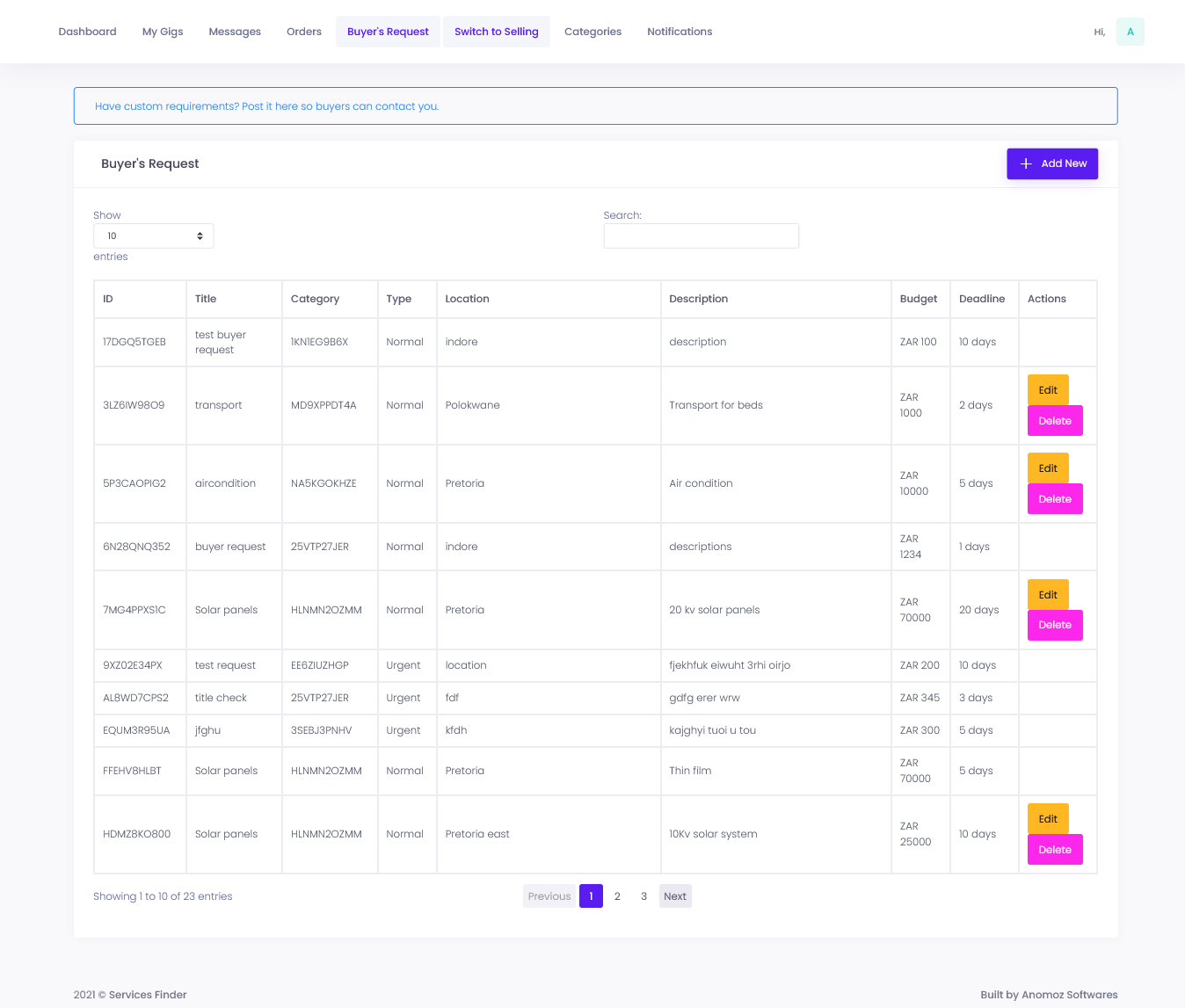Click the profile avatar in the top right
Screen dimensions: 1185x1008
(x=1130, y=31)
